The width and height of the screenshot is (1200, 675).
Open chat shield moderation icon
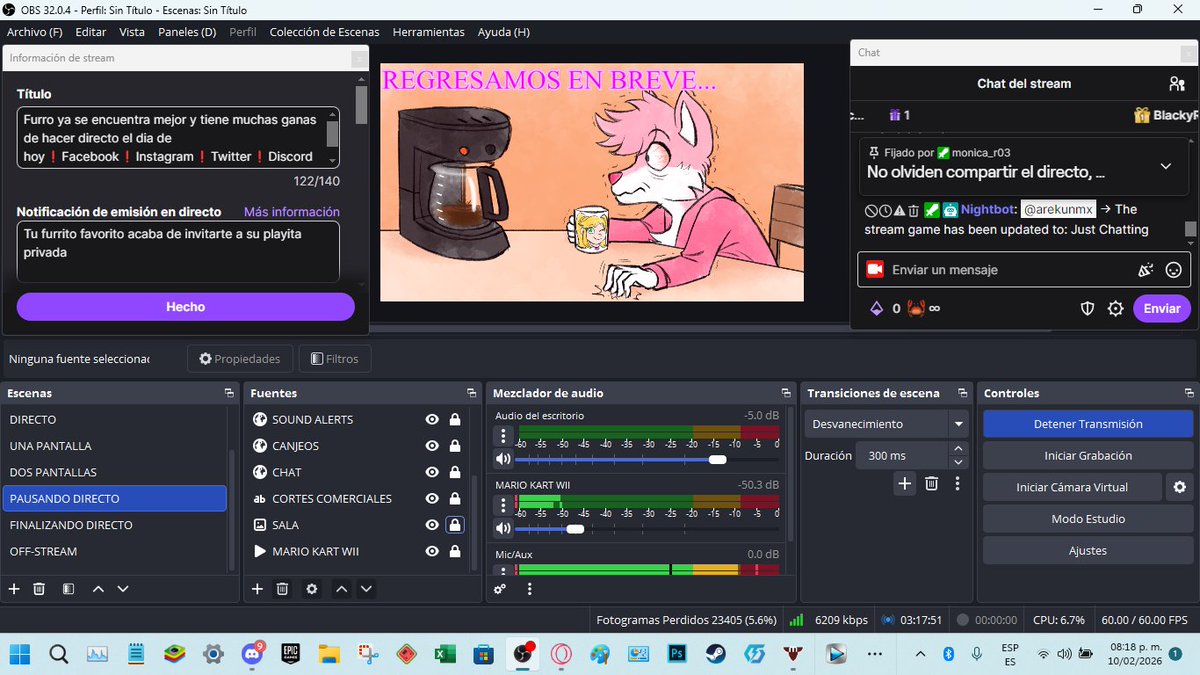pos(1088,309)
